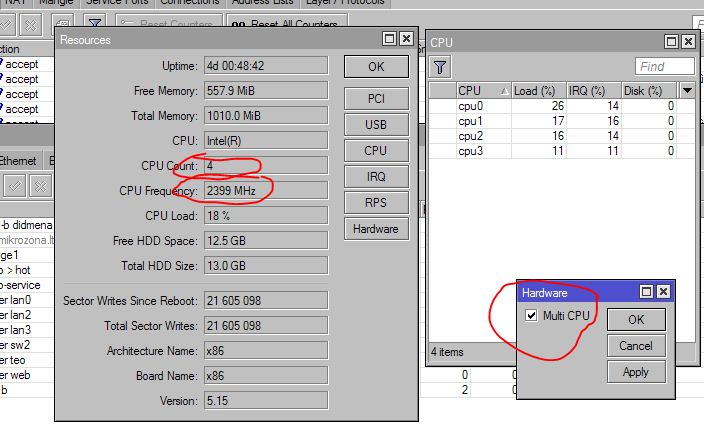
Task: Click the Architecture Name x86 field
Action: coord(266,351)
